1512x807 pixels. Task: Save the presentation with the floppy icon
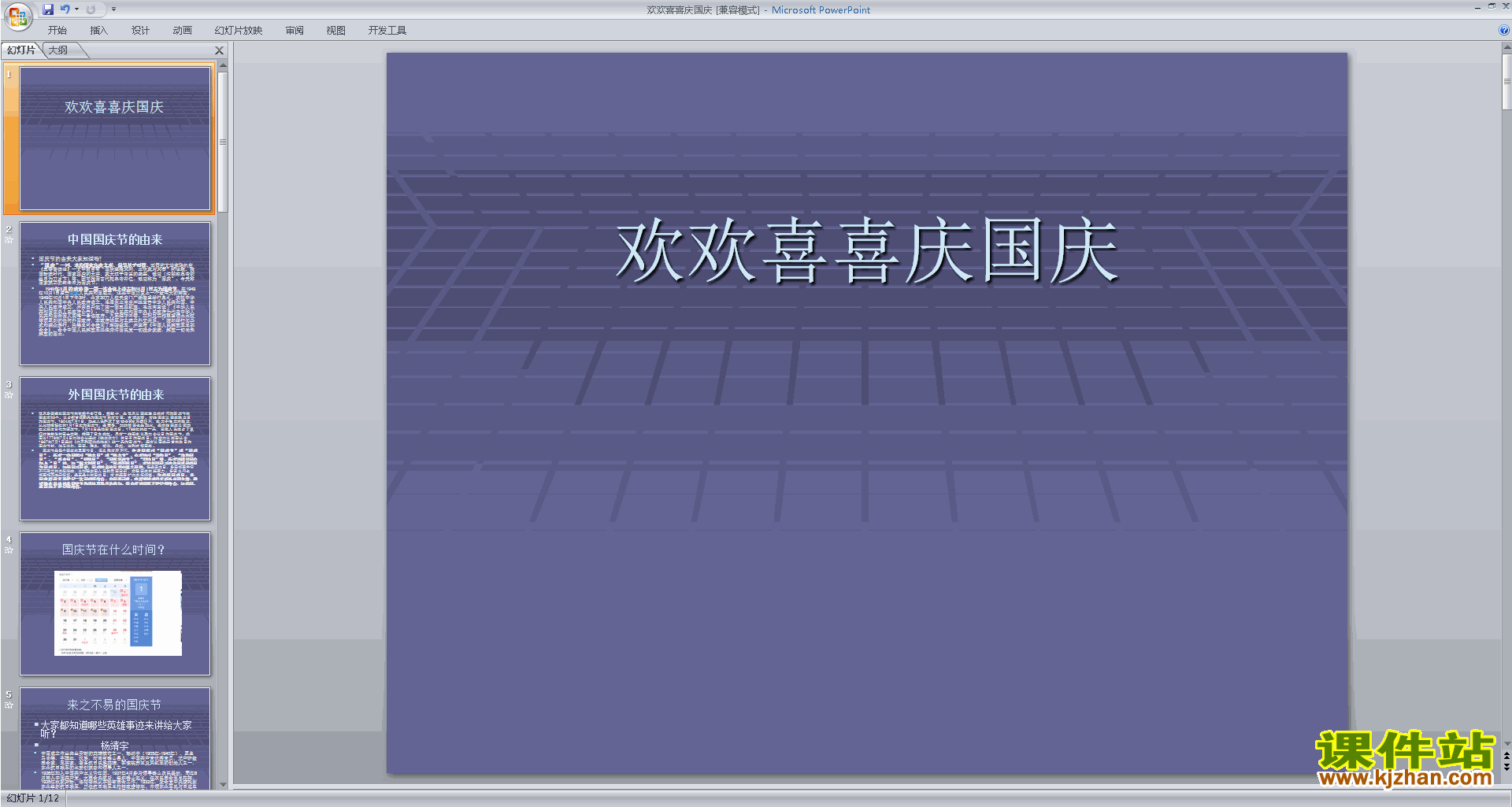click(x=48, y=9)
